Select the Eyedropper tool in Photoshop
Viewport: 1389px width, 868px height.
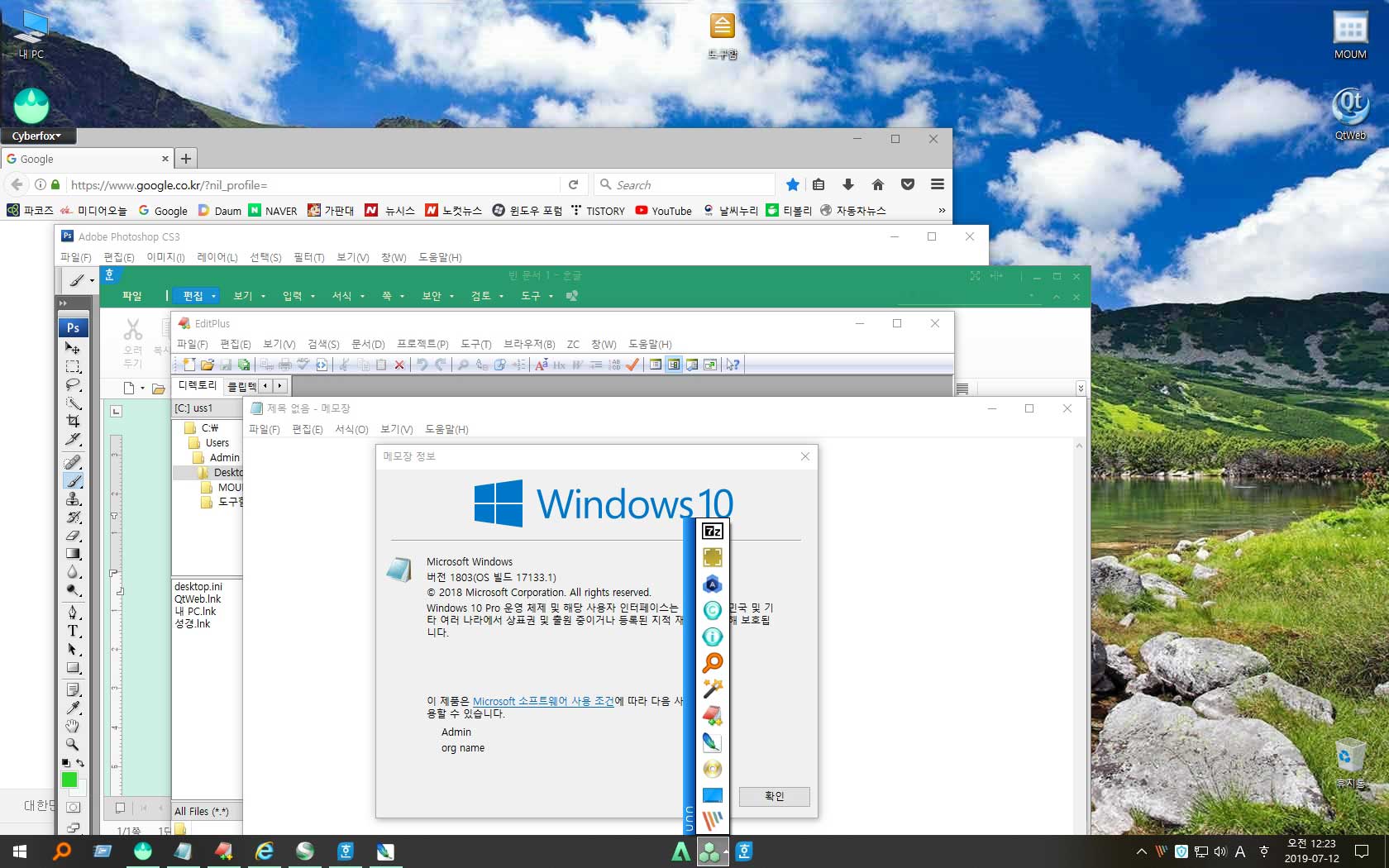73,708
